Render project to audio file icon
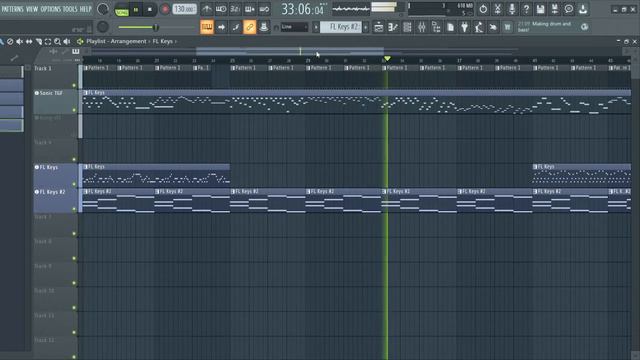The height and width of the screenshot is (360, 640). (555, 9)
